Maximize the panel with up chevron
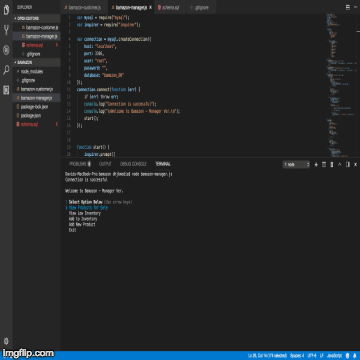The height and width of the screenshot is (360, 360). (x=340, y=164)
